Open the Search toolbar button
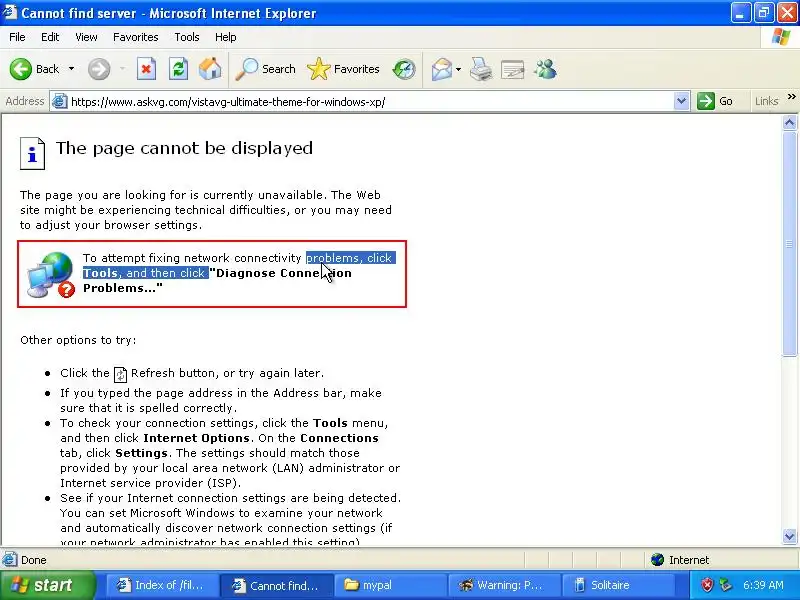Screen dimensions: 800x600 (x=265, y=69)
